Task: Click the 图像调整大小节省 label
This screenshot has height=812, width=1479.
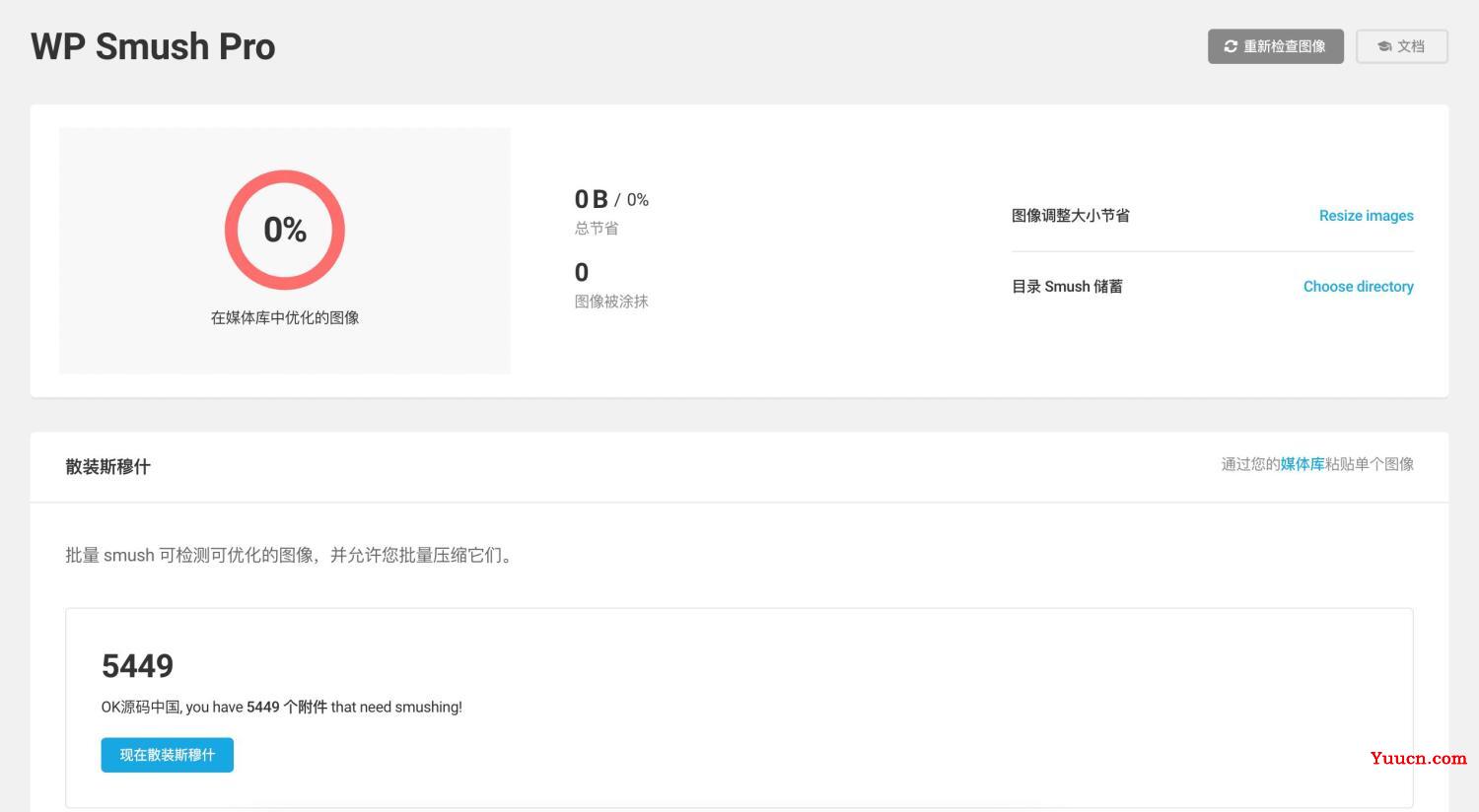Action: click(x=1071, y=216)
